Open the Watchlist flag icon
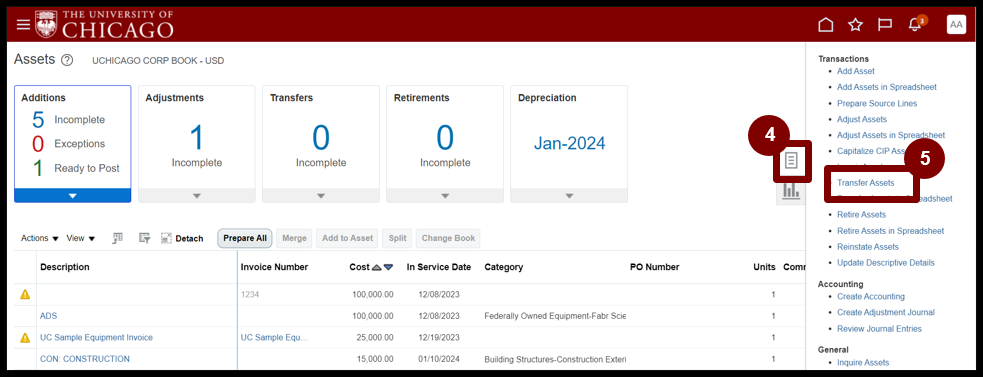Screen dimensions: 983x377 point(885,24)
